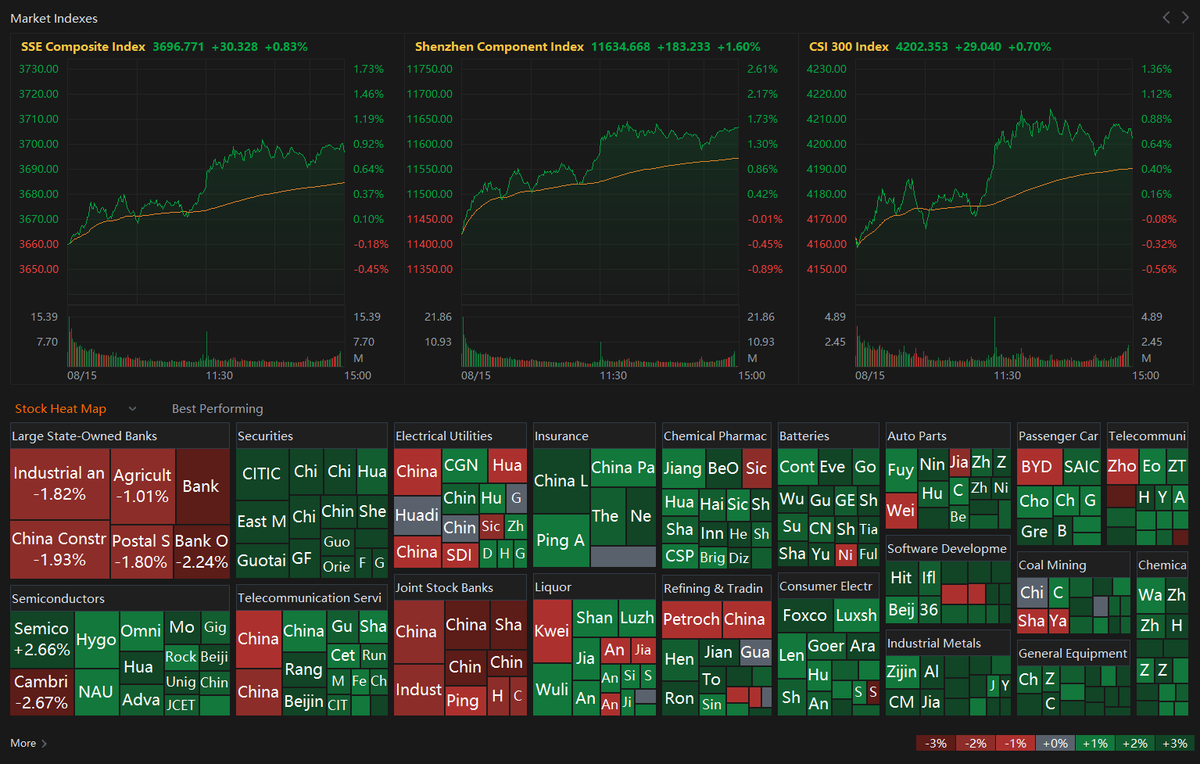Open the Industrial Metals sector header
1200x764 pixels.
pyautogui.click(x=948, y=643)
